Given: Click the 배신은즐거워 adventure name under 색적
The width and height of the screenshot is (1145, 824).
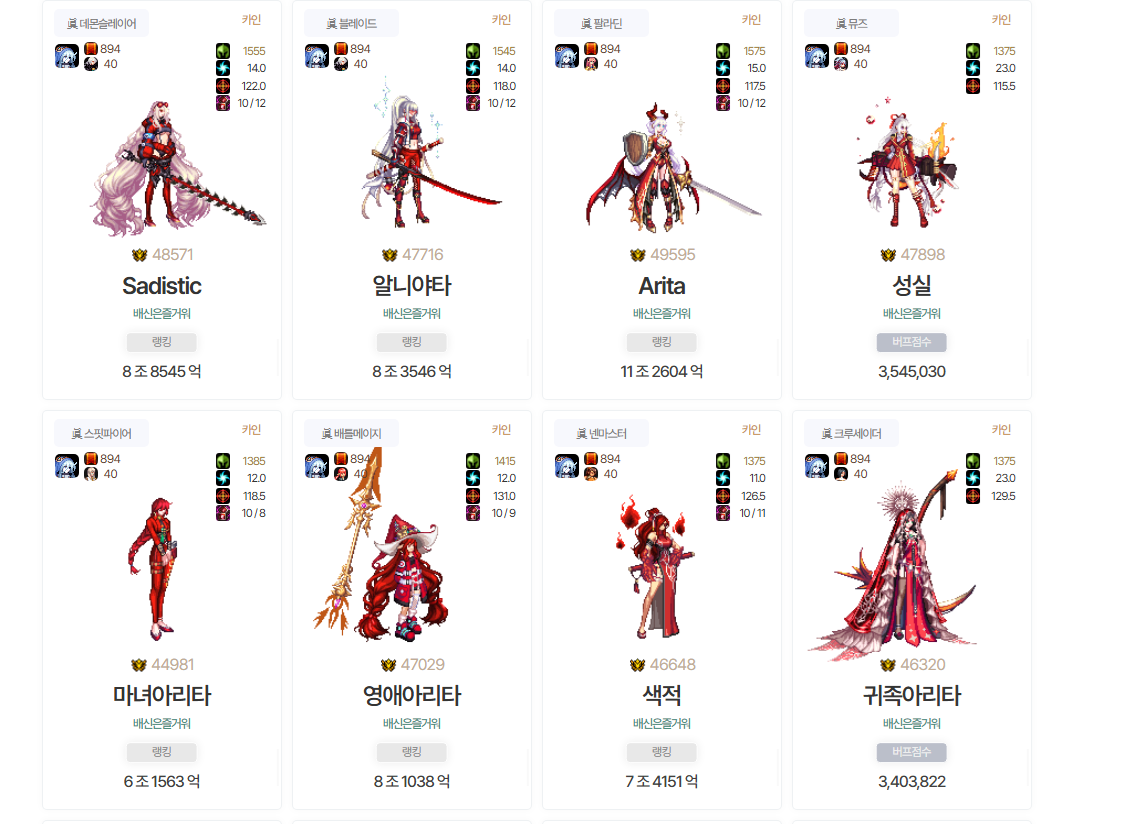Looking at the screenshot, I should click(x=662, y=723).
